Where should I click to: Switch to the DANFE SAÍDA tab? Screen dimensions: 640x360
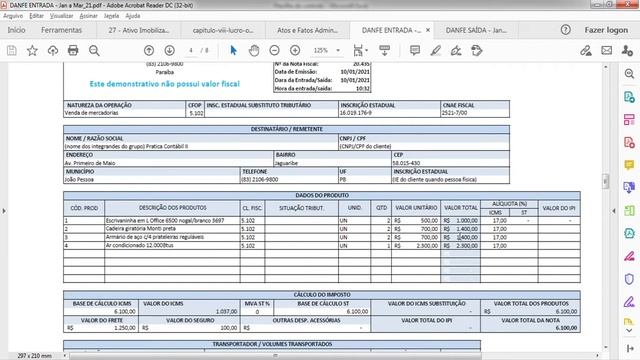[x=476, y=30]
